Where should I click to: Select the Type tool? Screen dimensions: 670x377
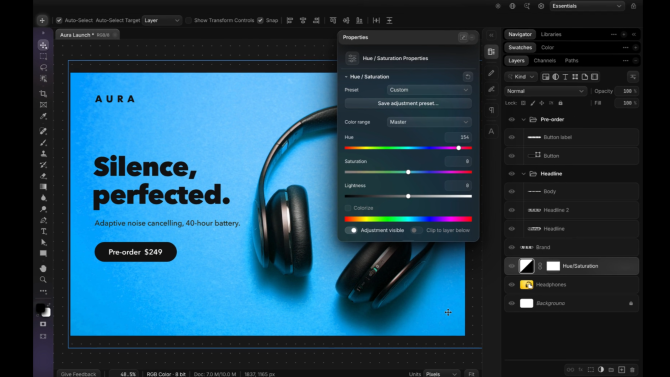tap(43, 231)
